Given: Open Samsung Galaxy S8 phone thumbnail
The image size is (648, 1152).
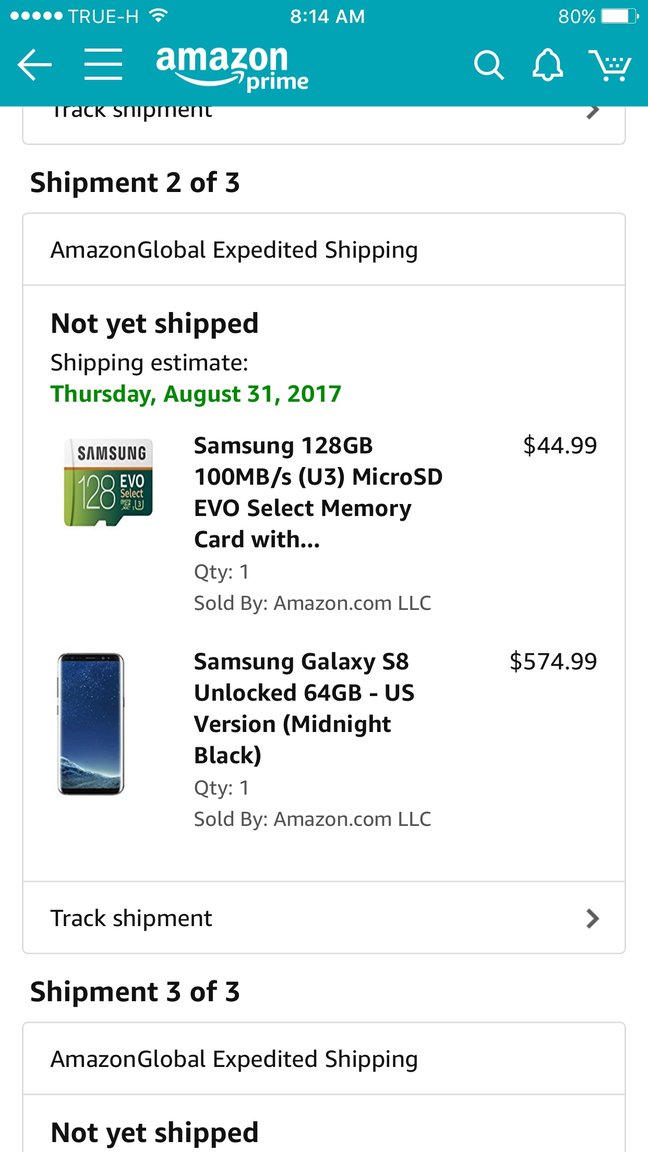Looking at the screenshot, I should (91, 723).
